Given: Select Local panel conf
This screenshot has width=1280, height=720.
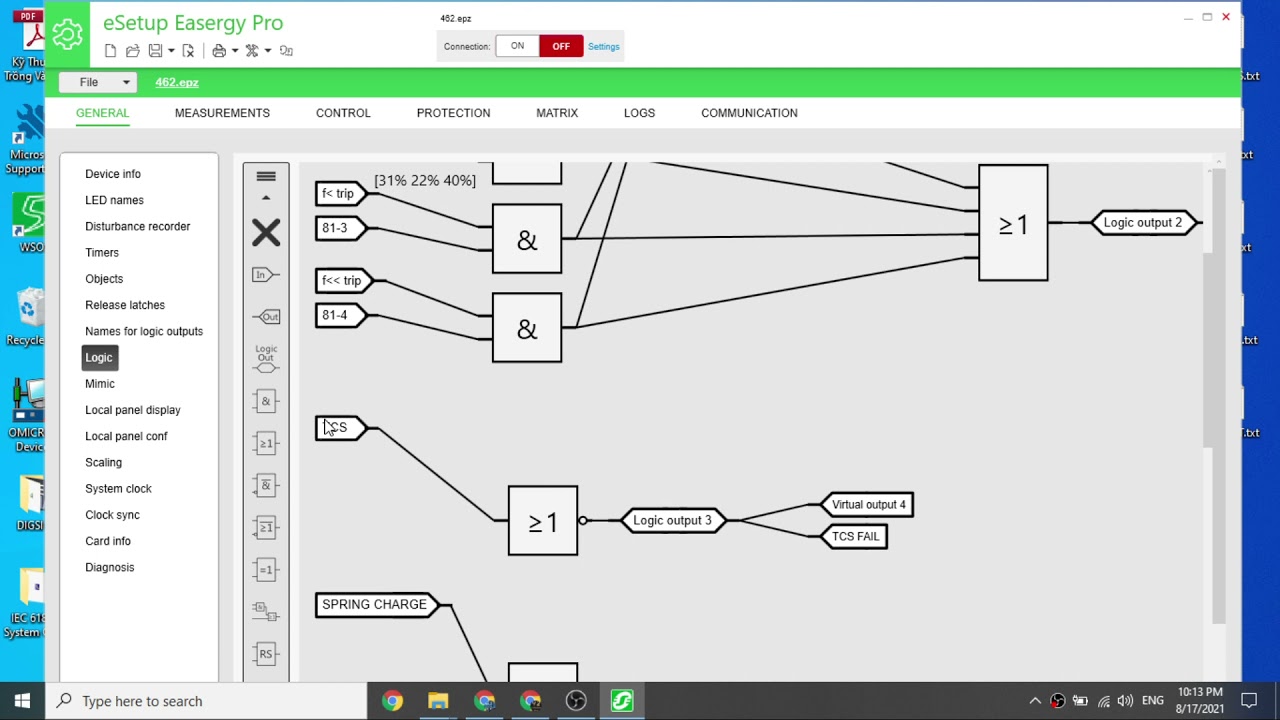Looking at the screenshot, I should click(126, 436).
